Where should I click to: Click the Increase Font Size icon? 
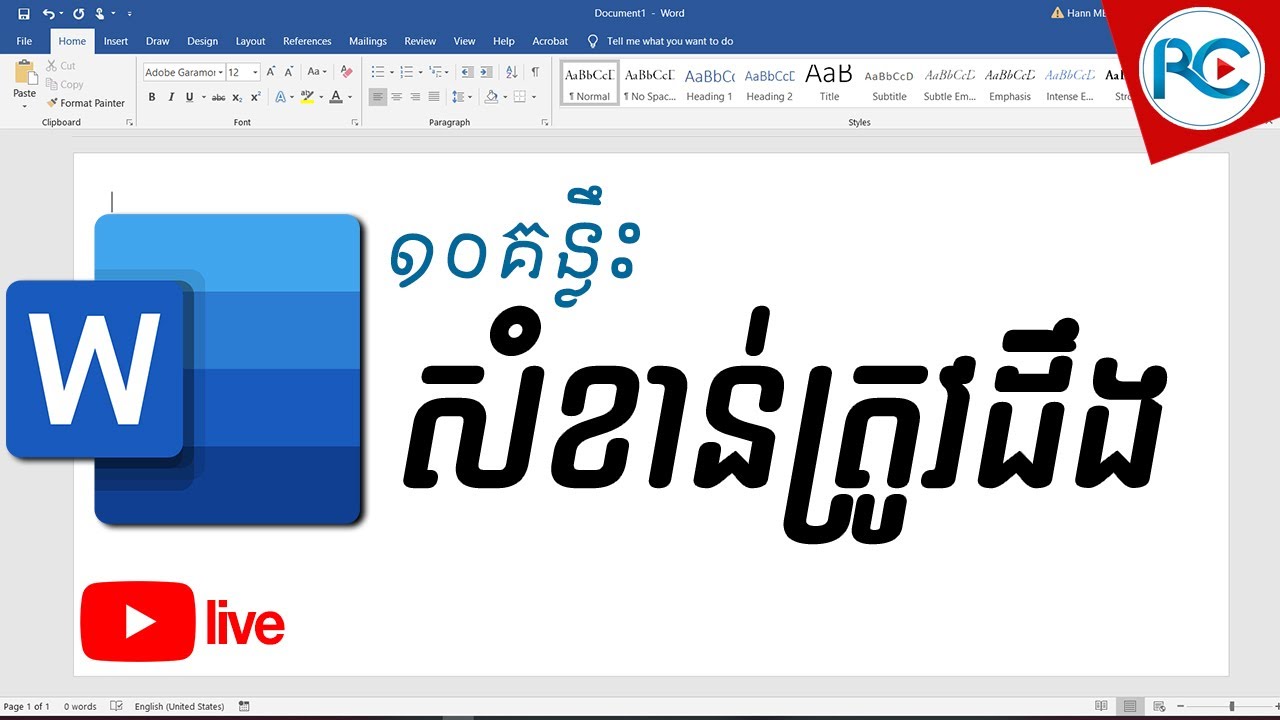click(x=271, y=72)
